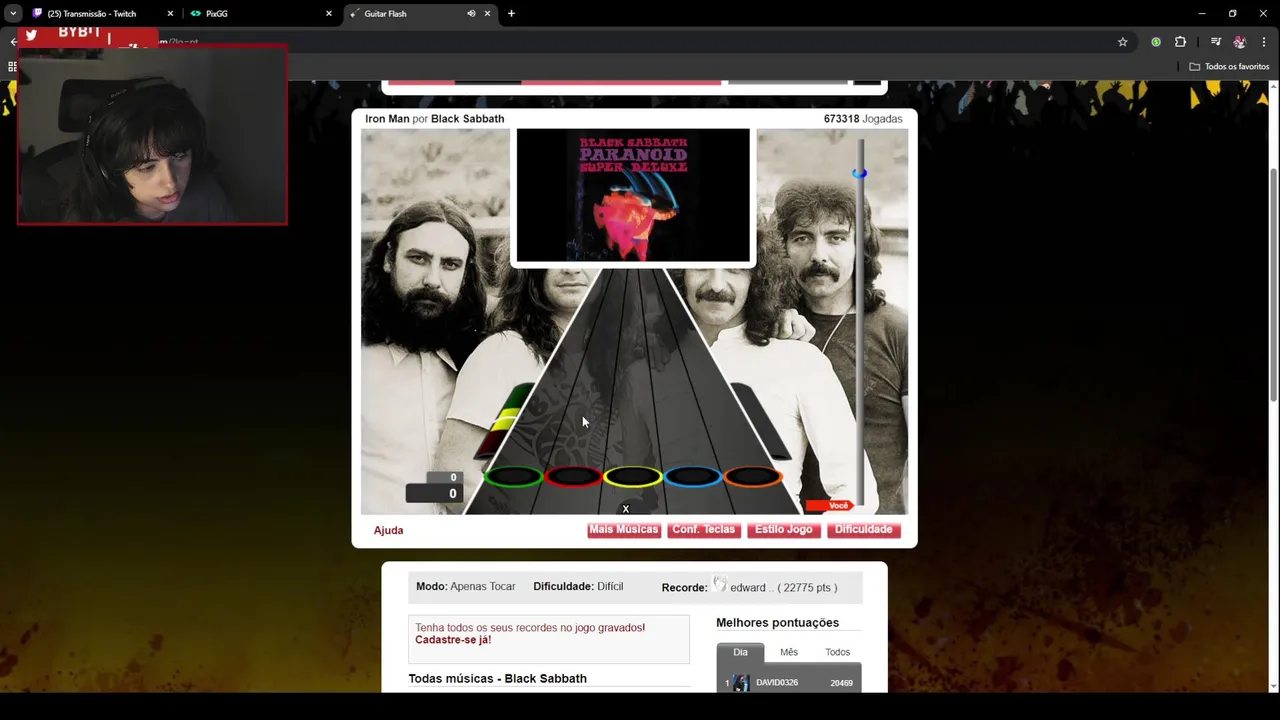
Task: Select the Todos scores tab
Action: pyautogui.click(x=837, y=652)
